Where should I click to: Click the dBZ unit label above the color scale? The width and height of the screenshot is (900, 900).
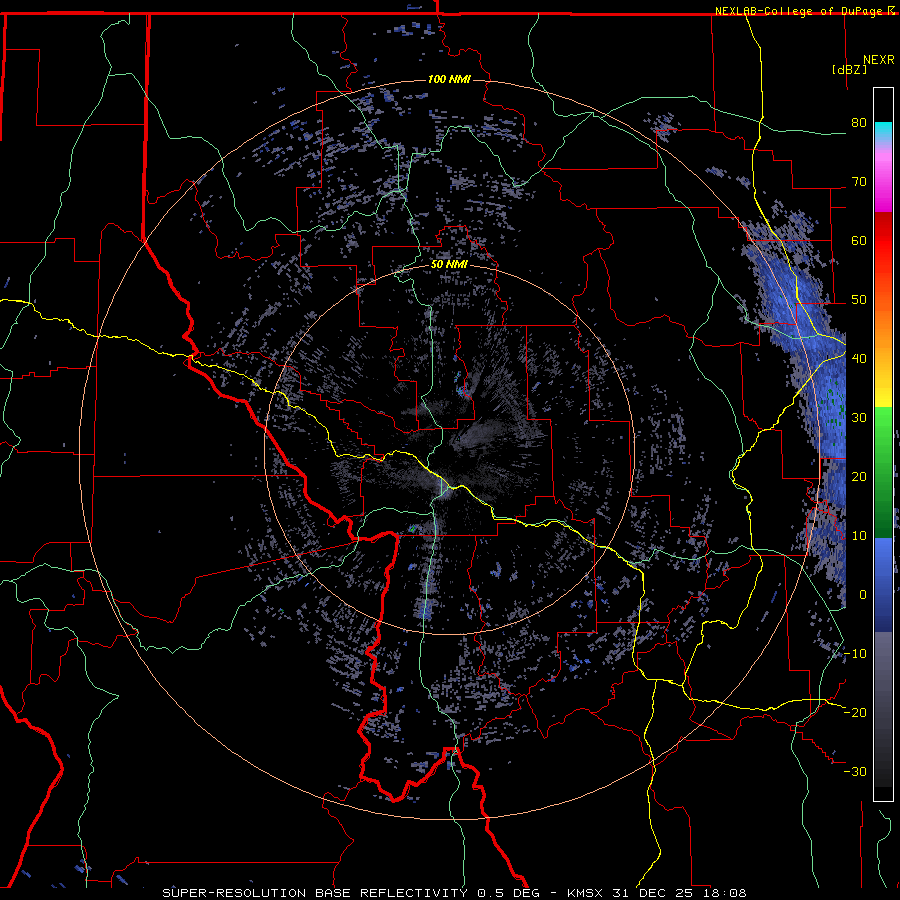(849, 69)
